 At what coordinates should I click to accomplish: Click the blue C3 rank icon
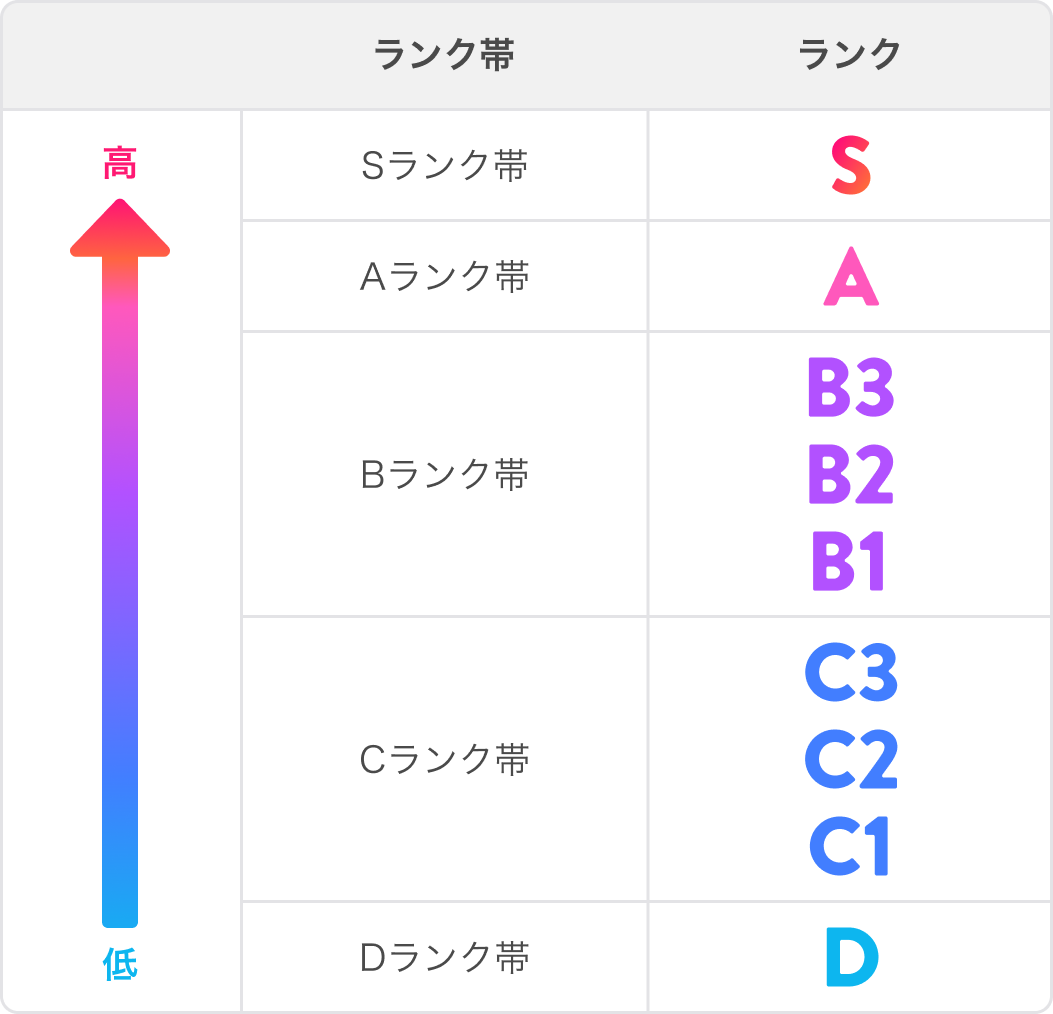click(850, 675)
